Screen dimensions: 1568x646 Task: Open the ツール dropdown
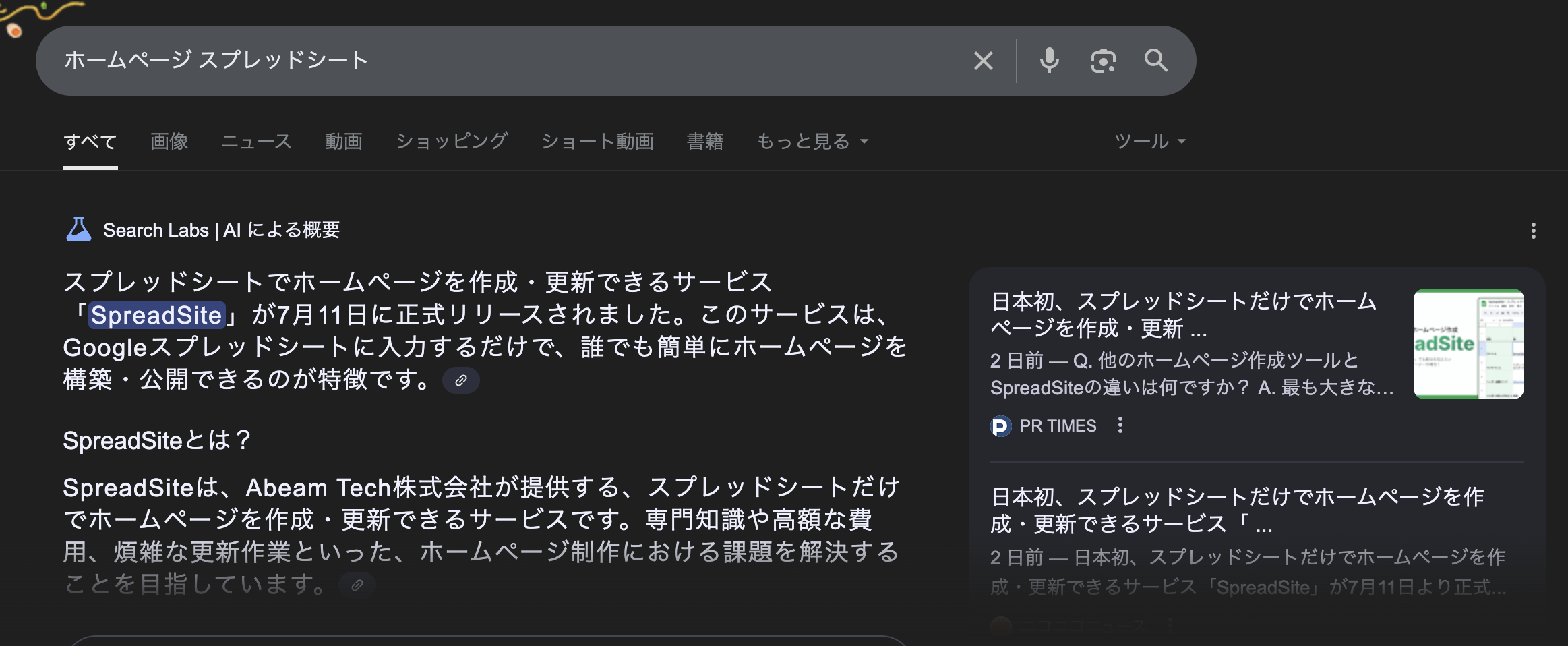[1150, 142]
